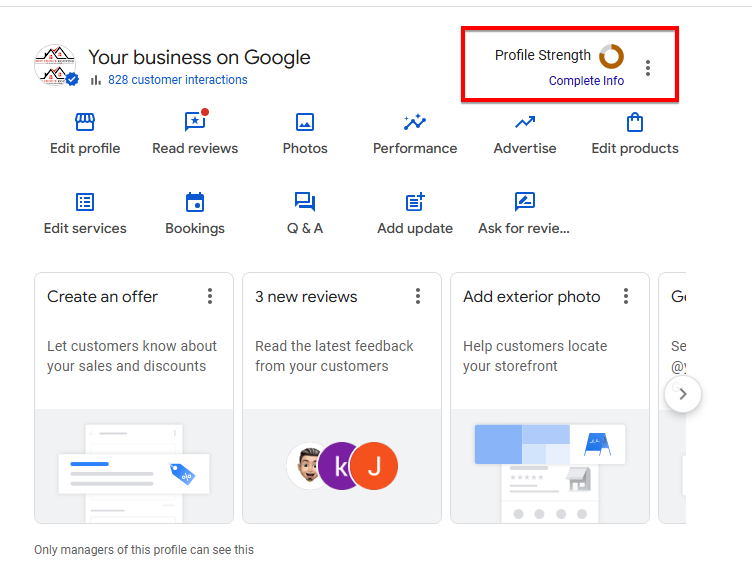
Task: Click the Complete Info link
Action: tap(586, 81)
